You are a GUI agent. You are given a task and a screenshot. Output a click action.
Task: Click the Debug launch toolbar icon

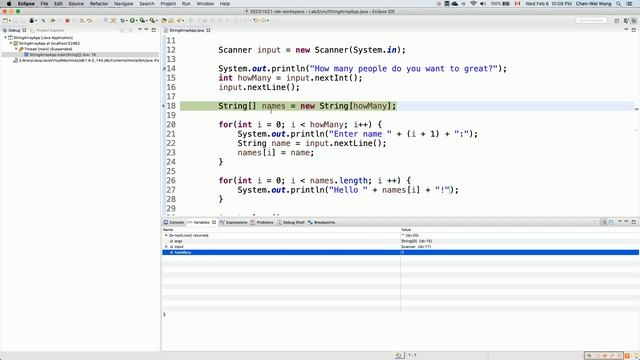(122, 20)
